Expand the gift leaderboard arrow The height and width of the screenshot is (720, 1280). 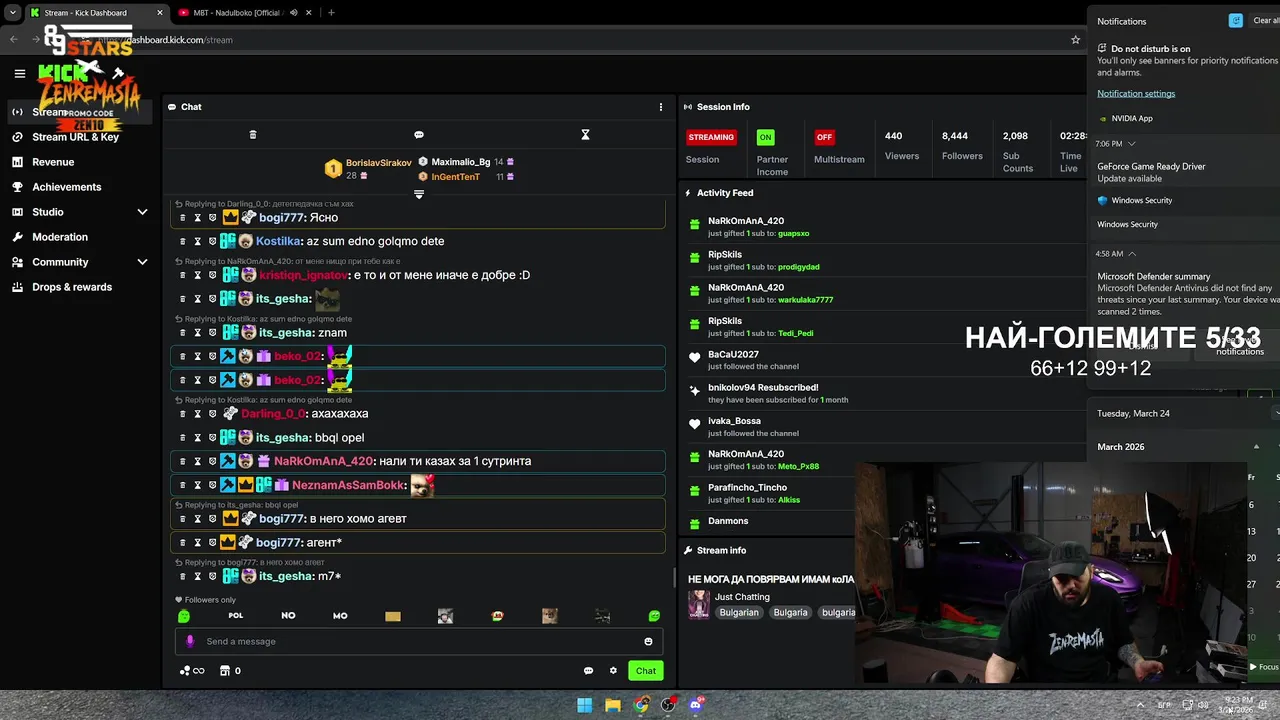(419, 194)
